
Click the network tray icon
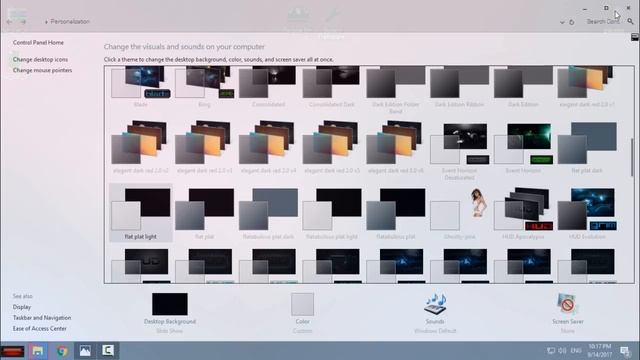(x=551, y=351)
